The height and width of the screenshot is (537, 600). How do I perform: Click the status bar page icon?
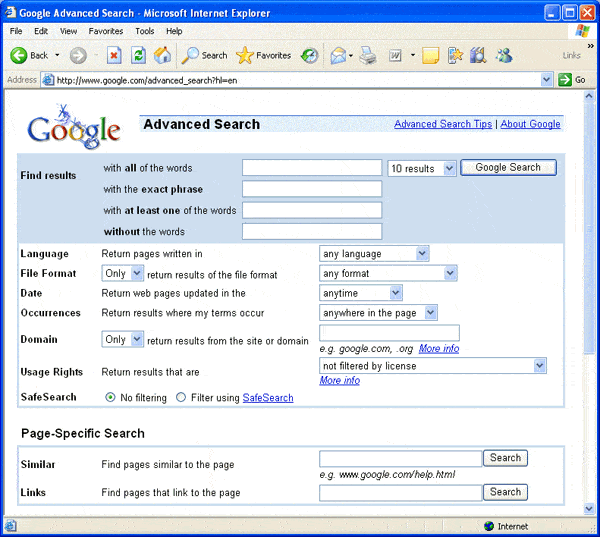coord(10,526)
